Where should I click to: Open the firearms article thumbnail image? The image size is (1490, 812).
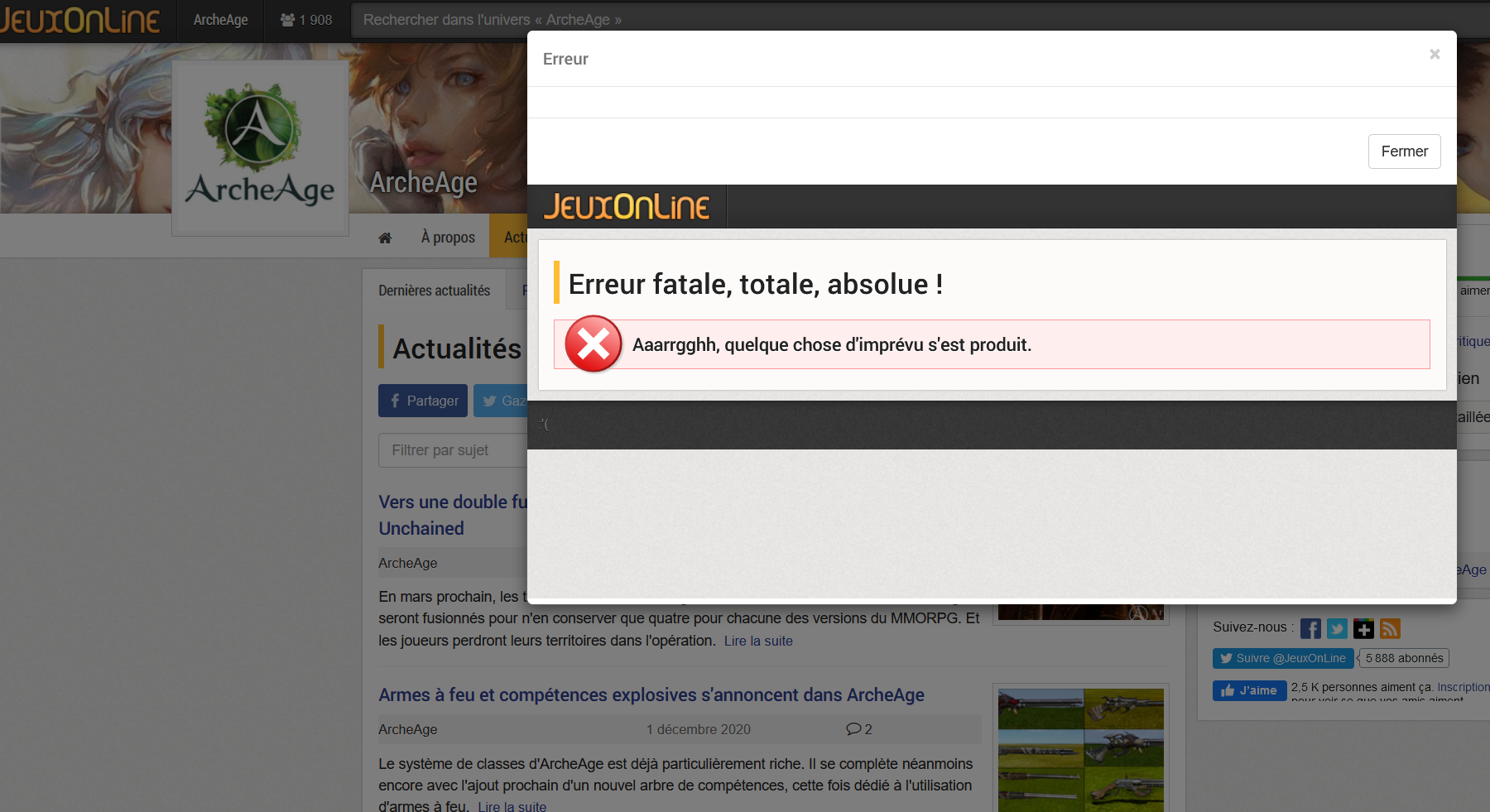pyautogui.click(x=1080, y=750)
